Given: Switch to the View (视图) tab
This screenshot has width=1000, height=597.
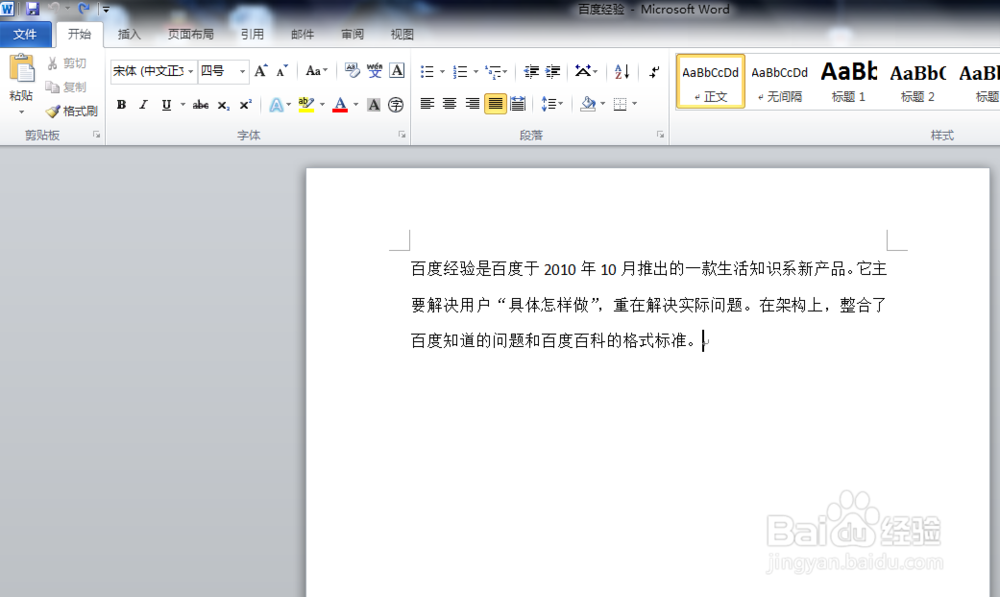Looking at the screenshot, I should tap(402, 34).
